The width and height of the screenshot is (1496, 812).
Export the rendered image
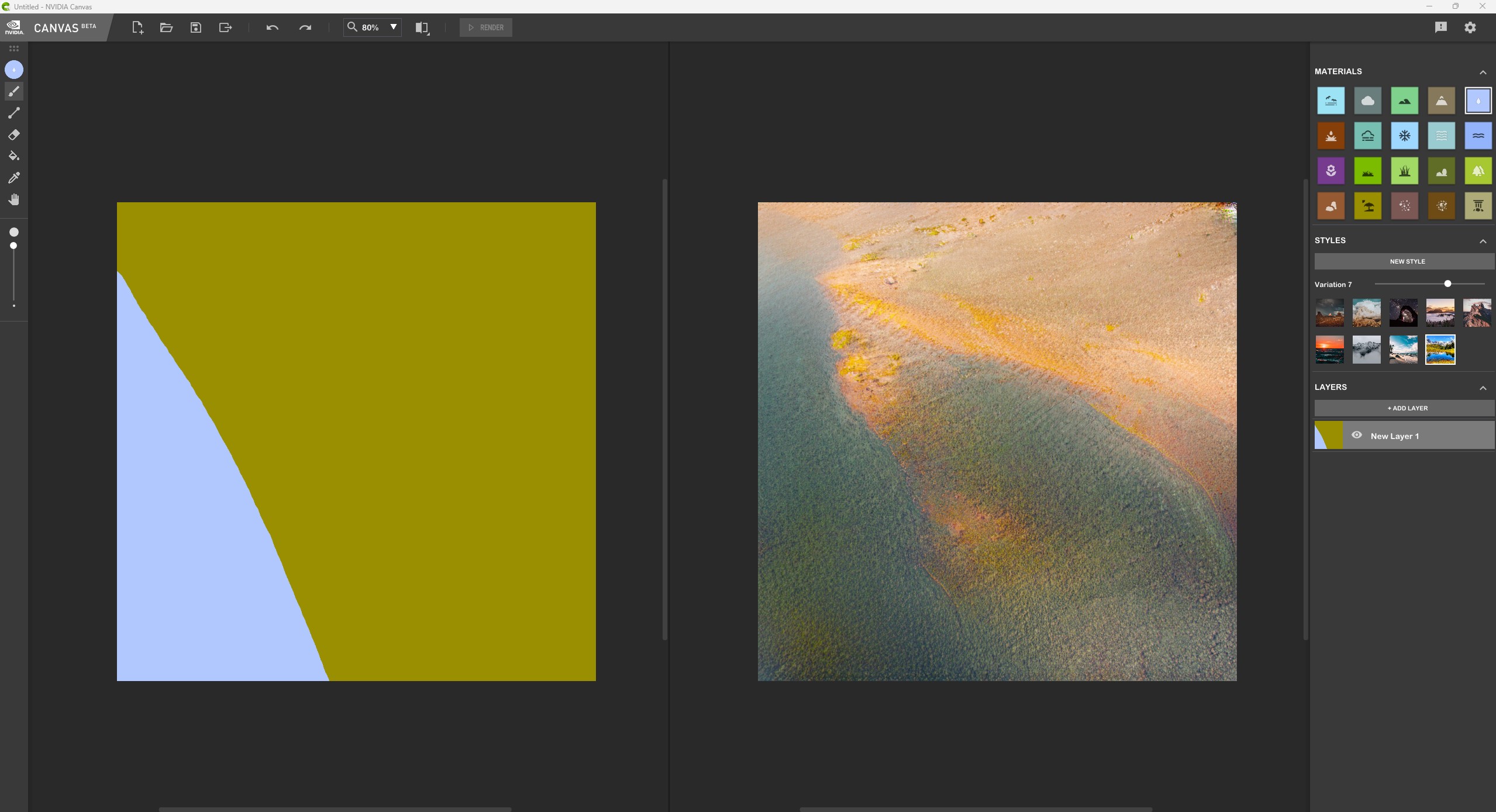coord(225,27)
